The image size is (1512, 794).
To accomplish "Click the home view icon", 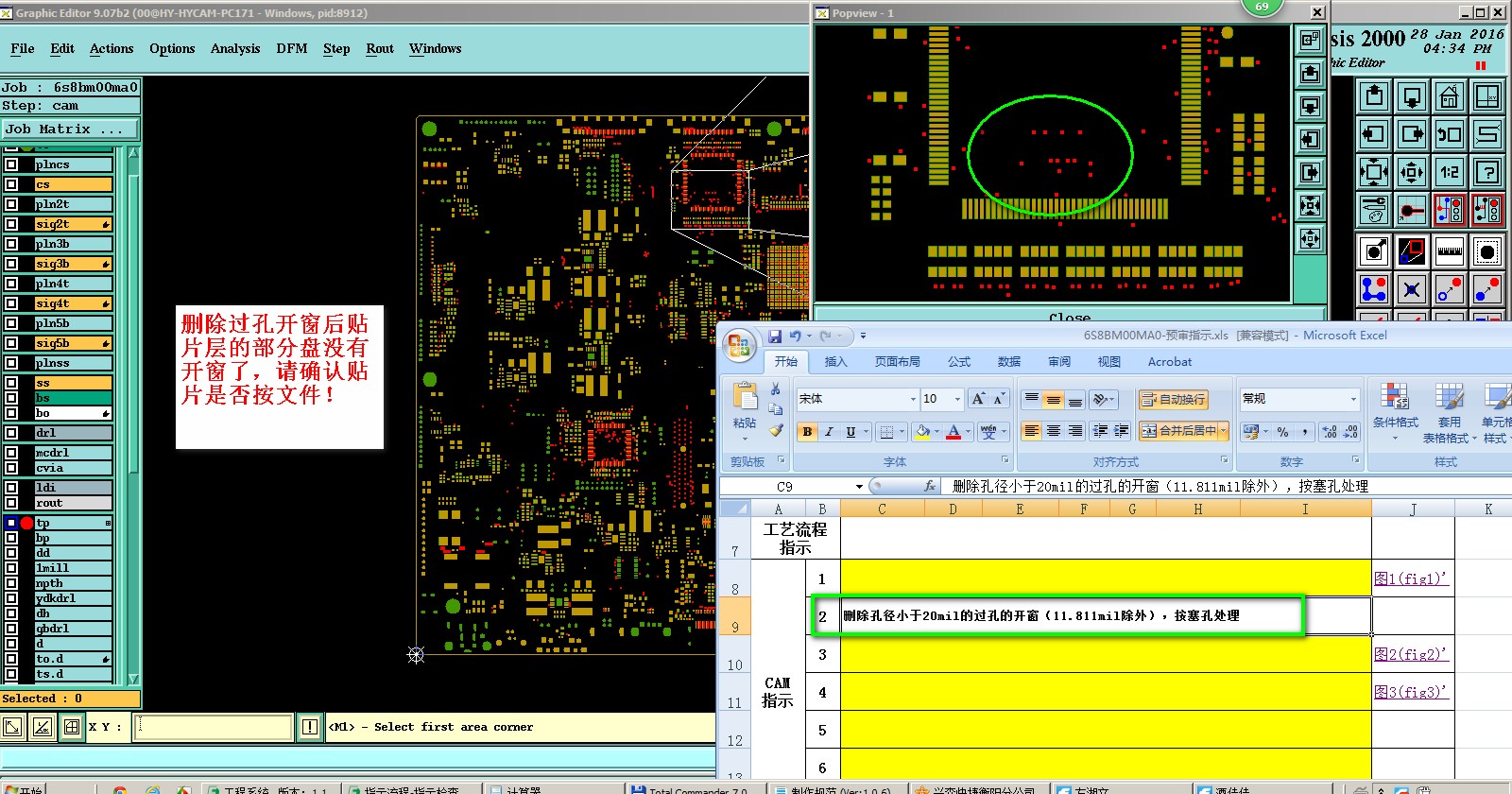I will tap(1449, 96).
